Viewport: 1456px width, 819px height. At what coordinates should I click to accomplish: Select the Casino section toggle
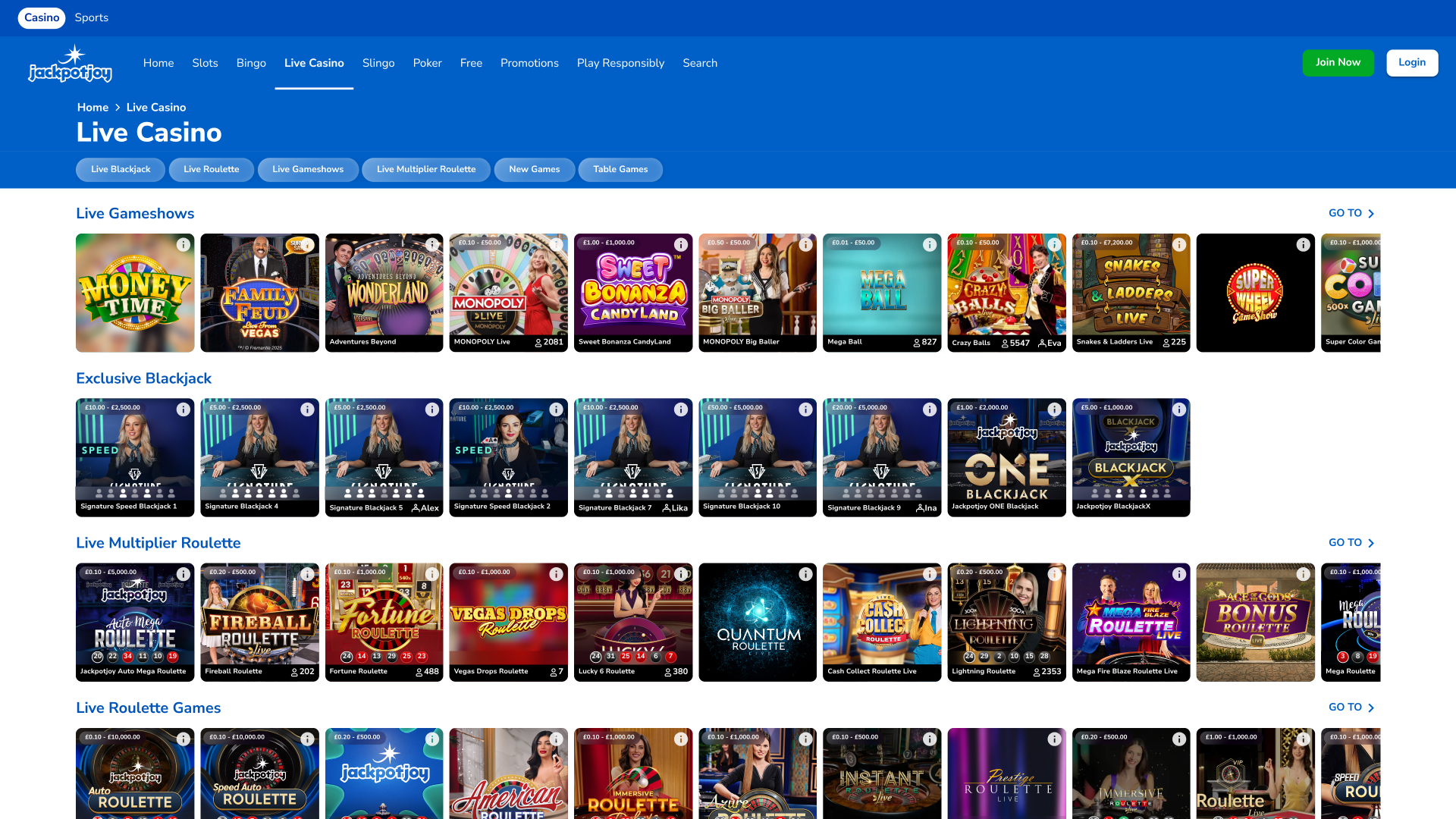(x=42, y=17)
